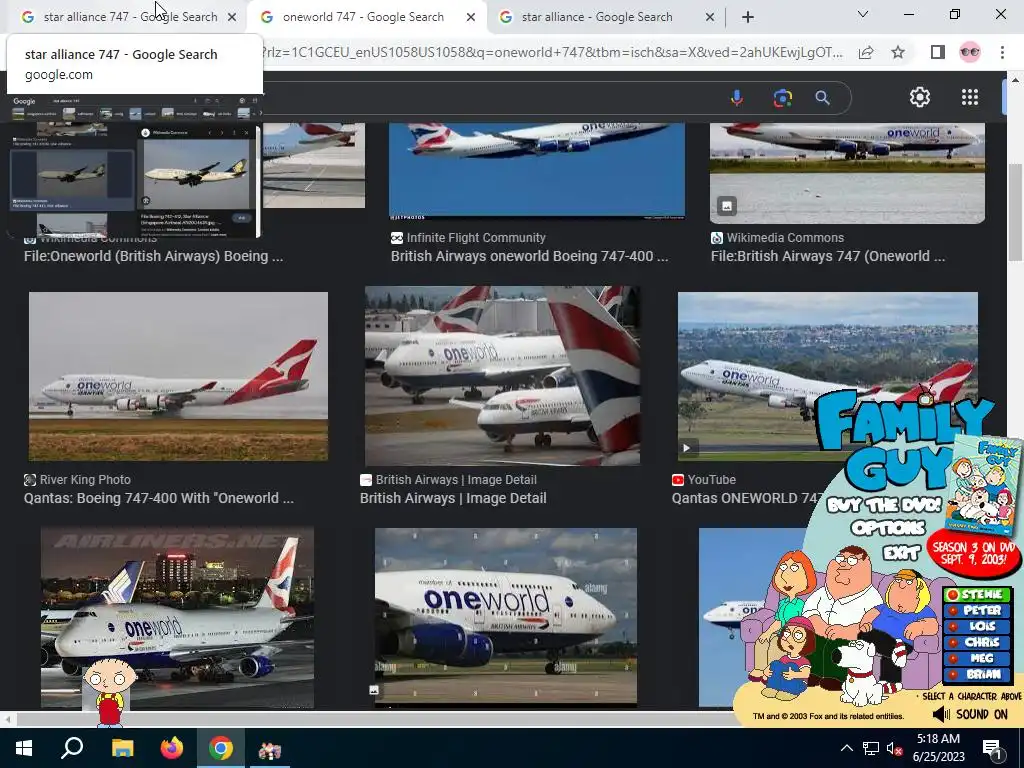The width and height of the screenshot is (1024, 768).
Task: Toggle Chrome side panel icon
Action: point(937,52)
